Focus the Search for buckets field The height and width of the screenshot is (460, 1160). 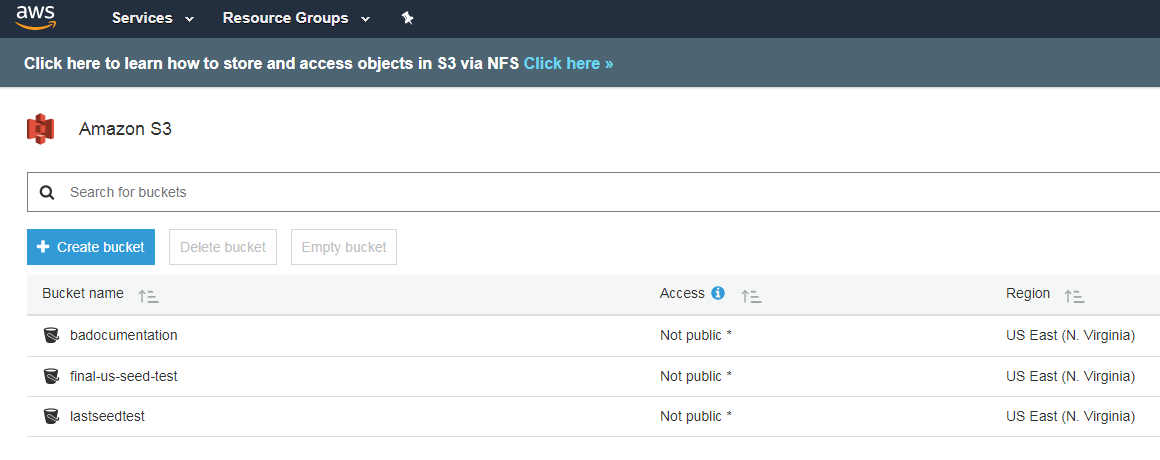click(x=593, y=192)
